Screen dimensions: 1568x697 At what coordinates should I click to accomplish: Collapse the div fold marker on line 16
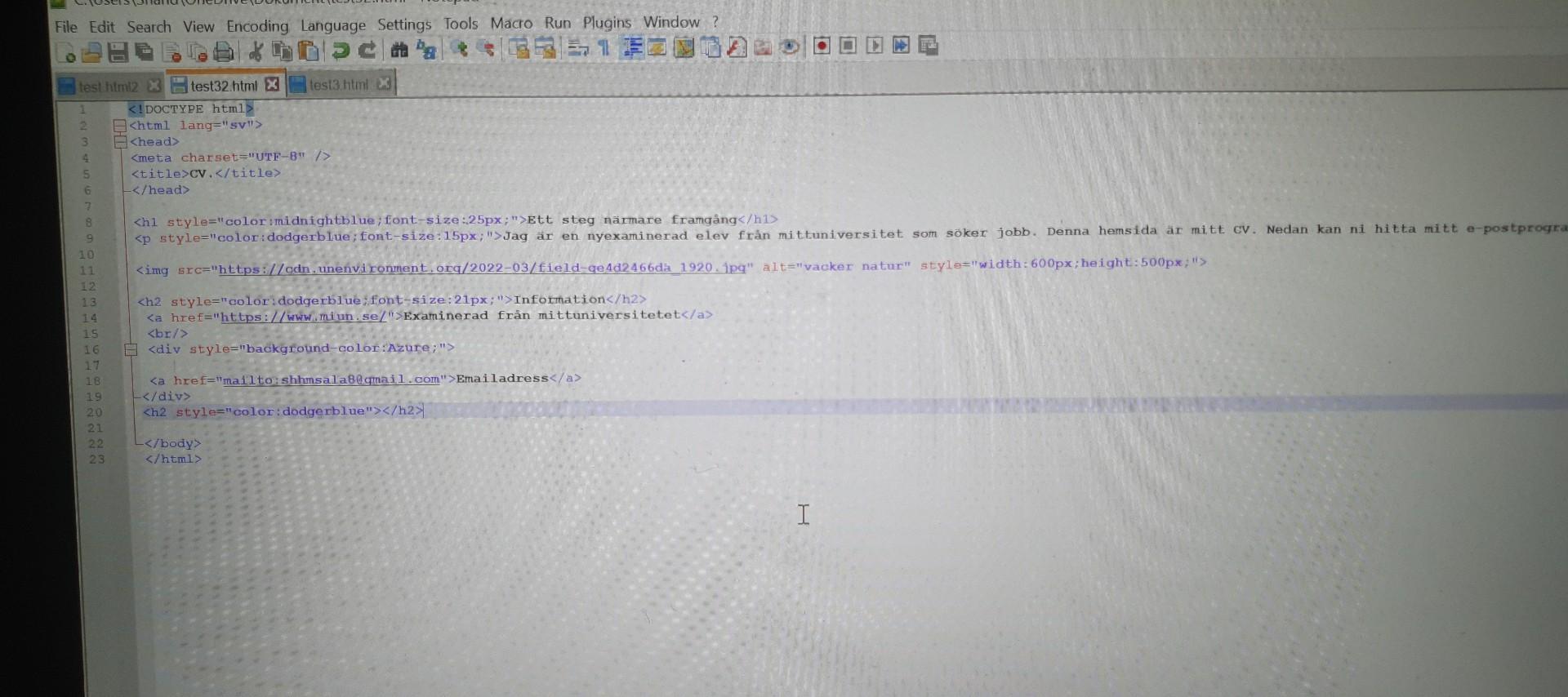130,350
